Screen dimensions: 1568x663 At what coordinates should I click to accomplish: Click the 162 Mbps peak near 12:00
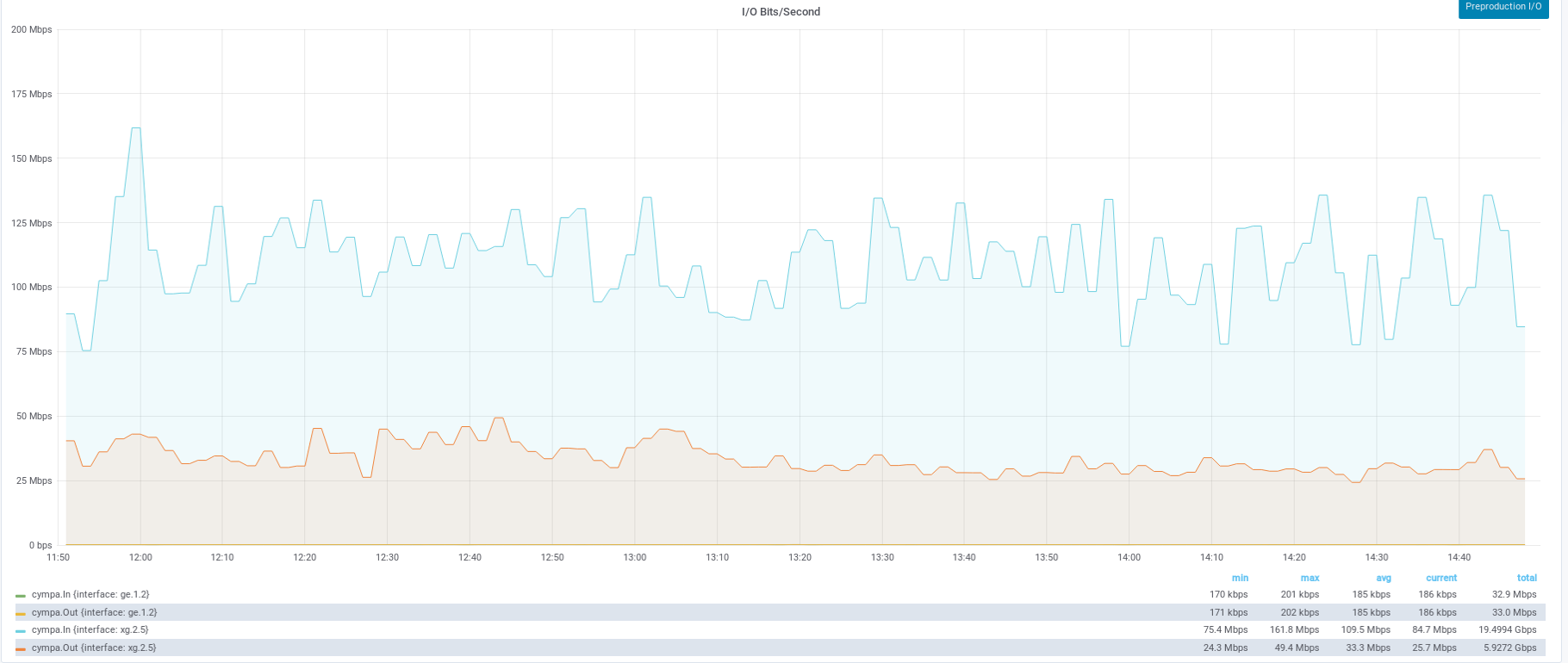point(136,128)
